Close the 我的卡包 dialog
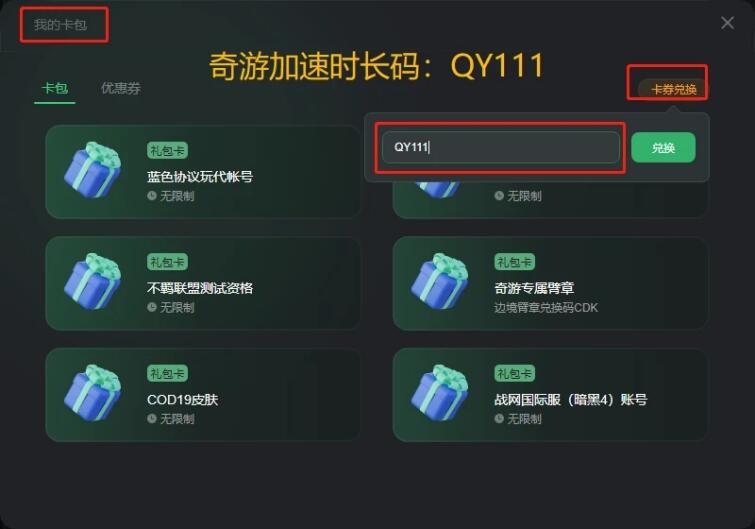This screenshot has height=529, width=755. pos(727,23)
